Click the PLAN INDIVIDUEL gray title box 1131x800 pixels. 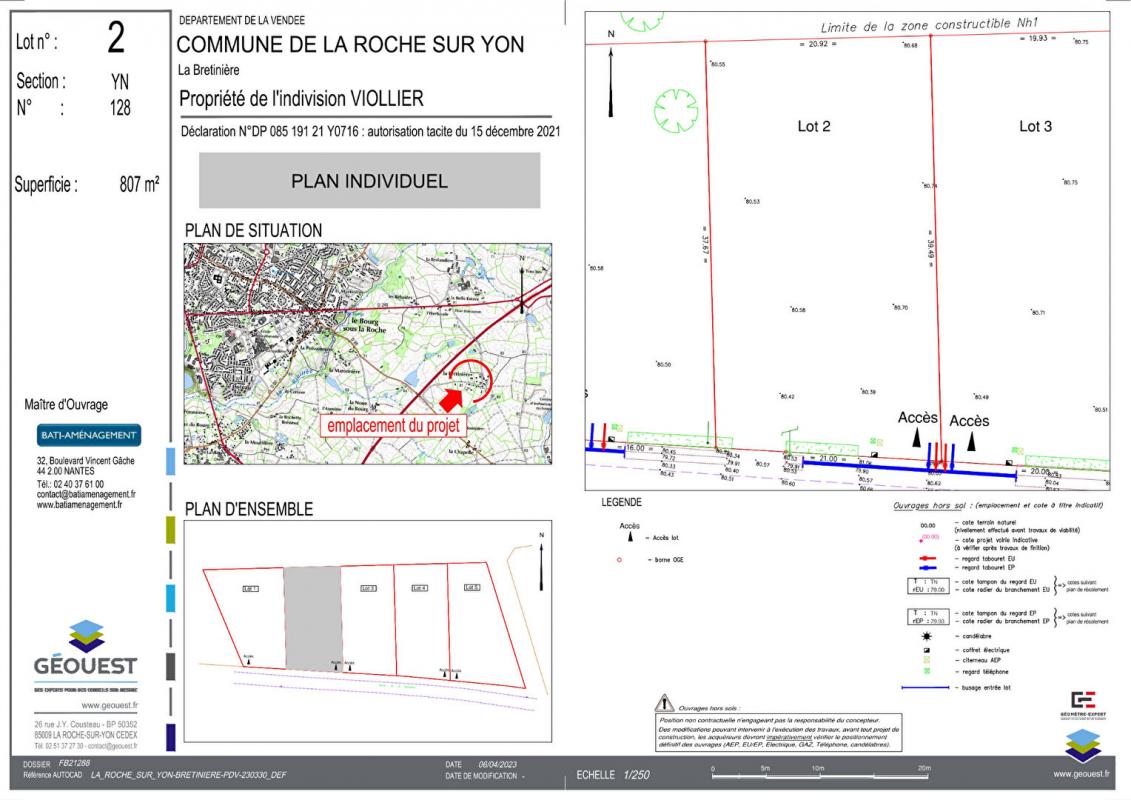[369, 181]
